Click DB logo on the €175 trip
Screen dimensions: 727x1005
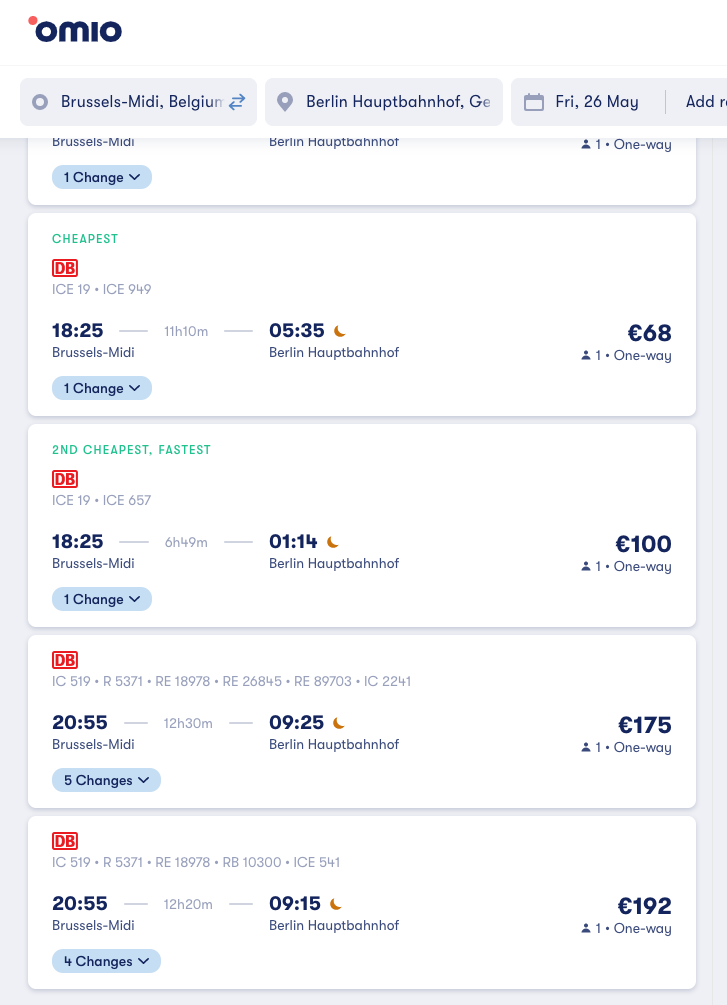[x=65, y=660]
